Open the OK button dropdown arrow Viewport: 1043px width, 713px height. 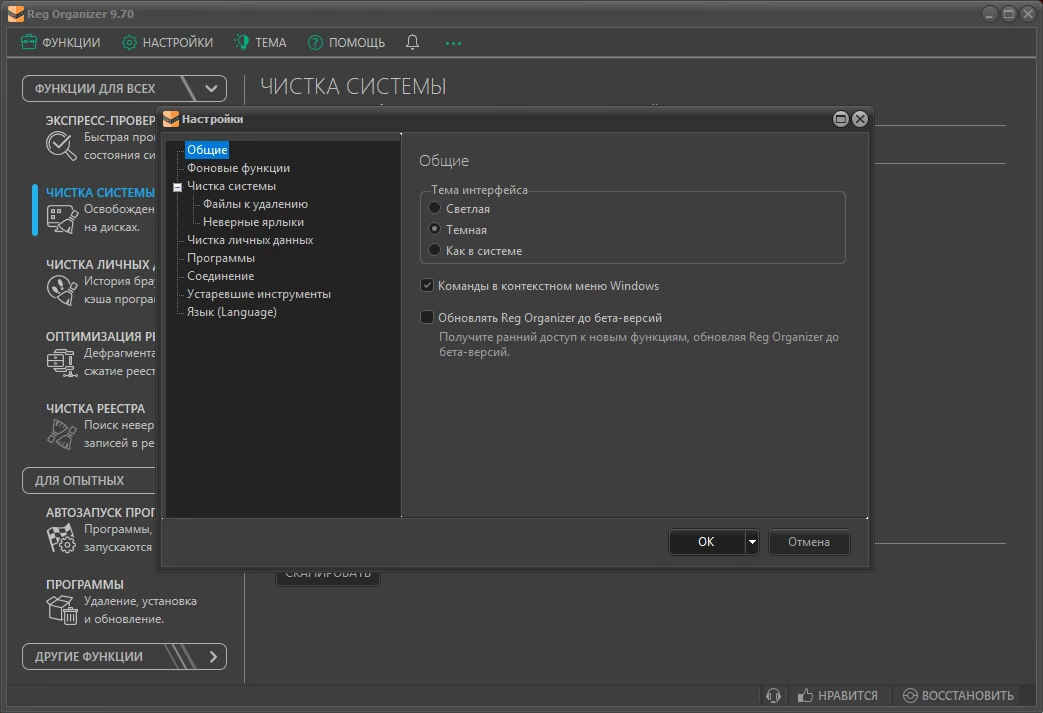point(752,541)
